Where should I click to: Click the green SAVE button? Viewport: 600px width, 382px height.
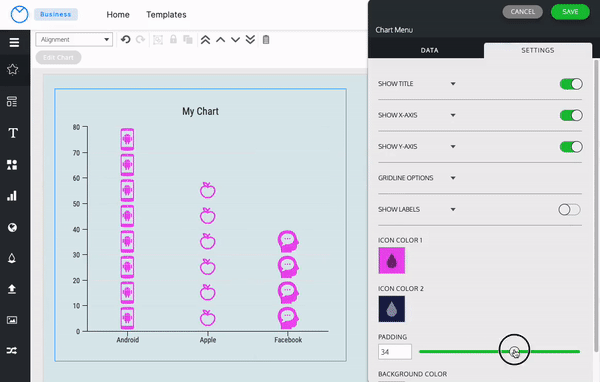[x=570, y=12]
